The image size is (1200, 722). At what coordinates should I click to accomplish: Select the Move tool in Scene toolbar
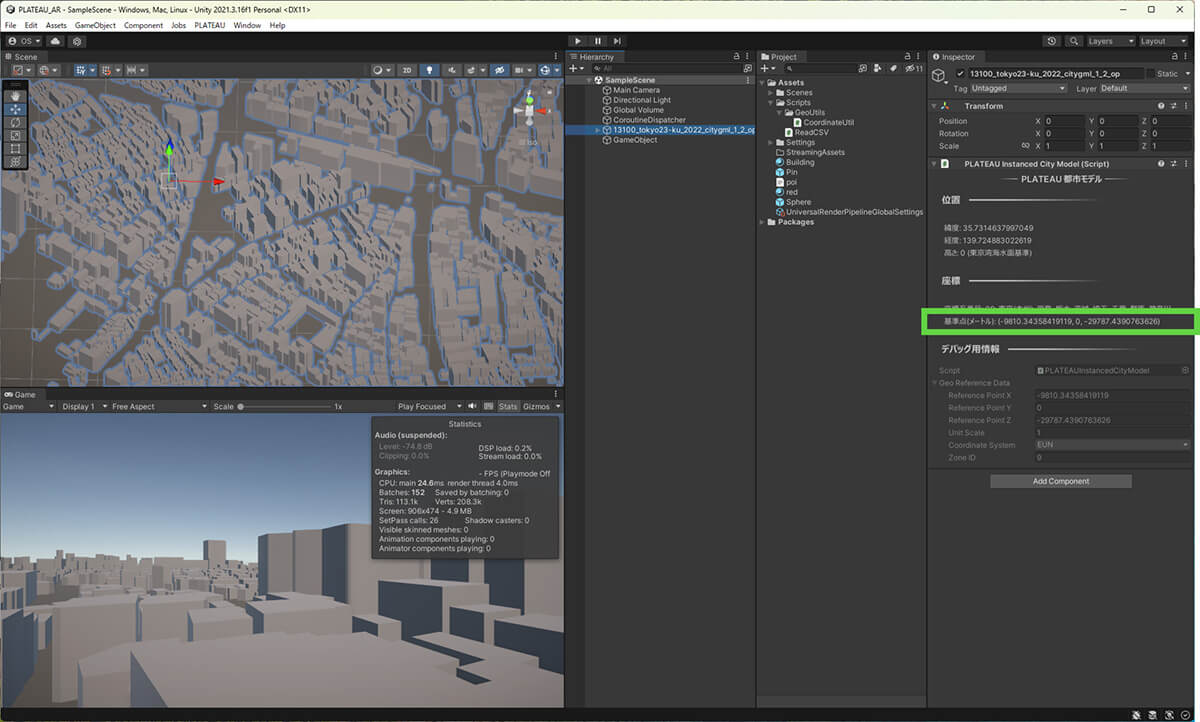[x=15, y=110]
